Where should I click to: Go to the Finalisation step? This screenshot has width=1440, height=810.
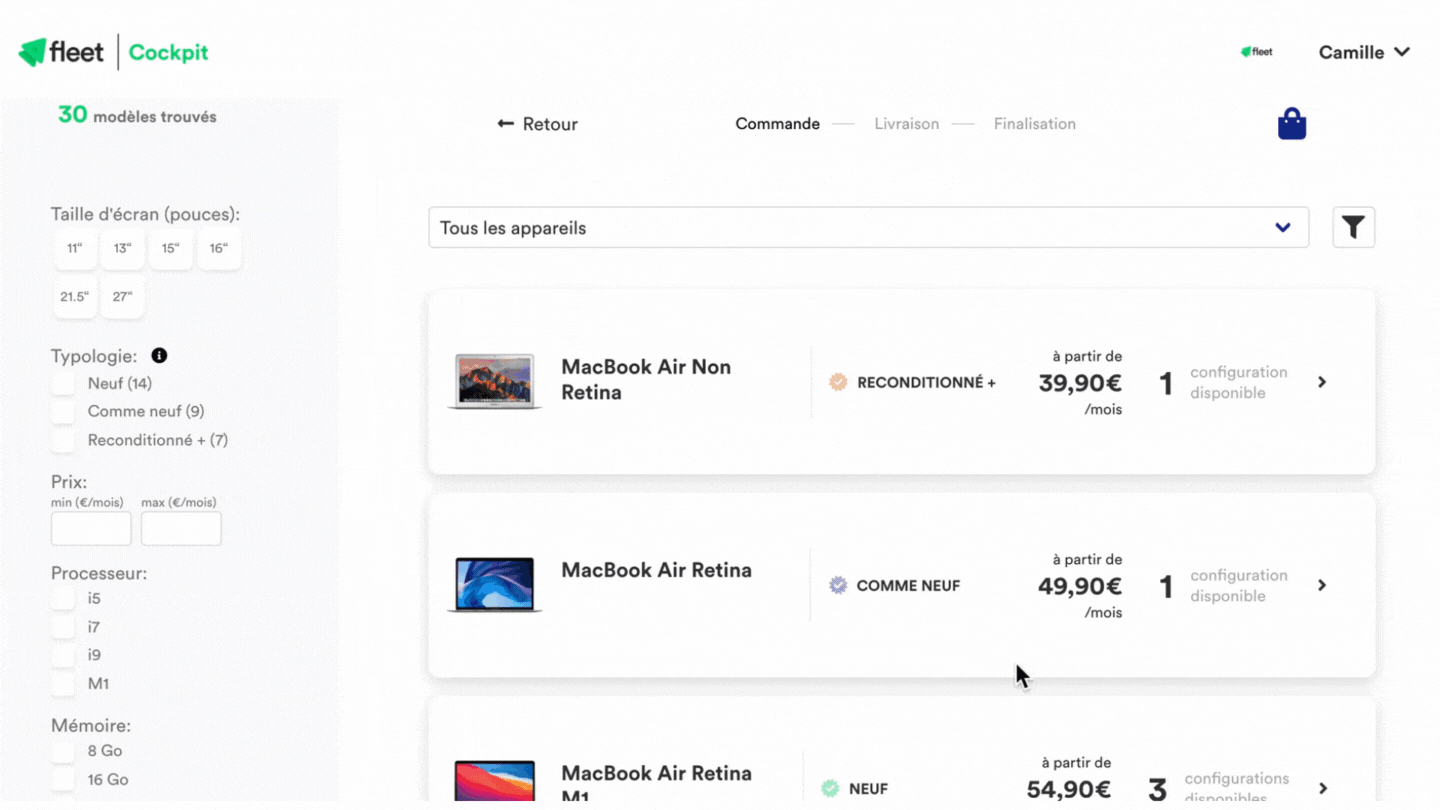(1034, 124)
